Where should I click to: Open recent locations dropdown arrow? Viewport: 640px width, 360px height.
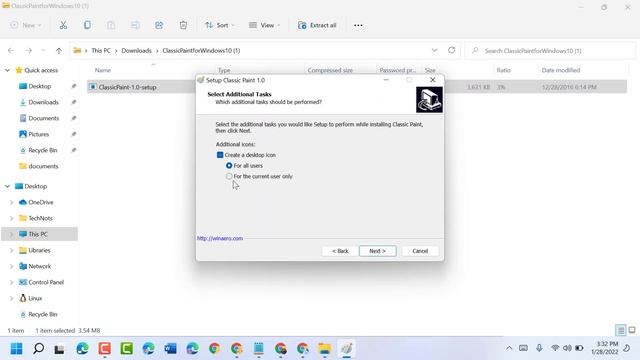pos(43,51)
